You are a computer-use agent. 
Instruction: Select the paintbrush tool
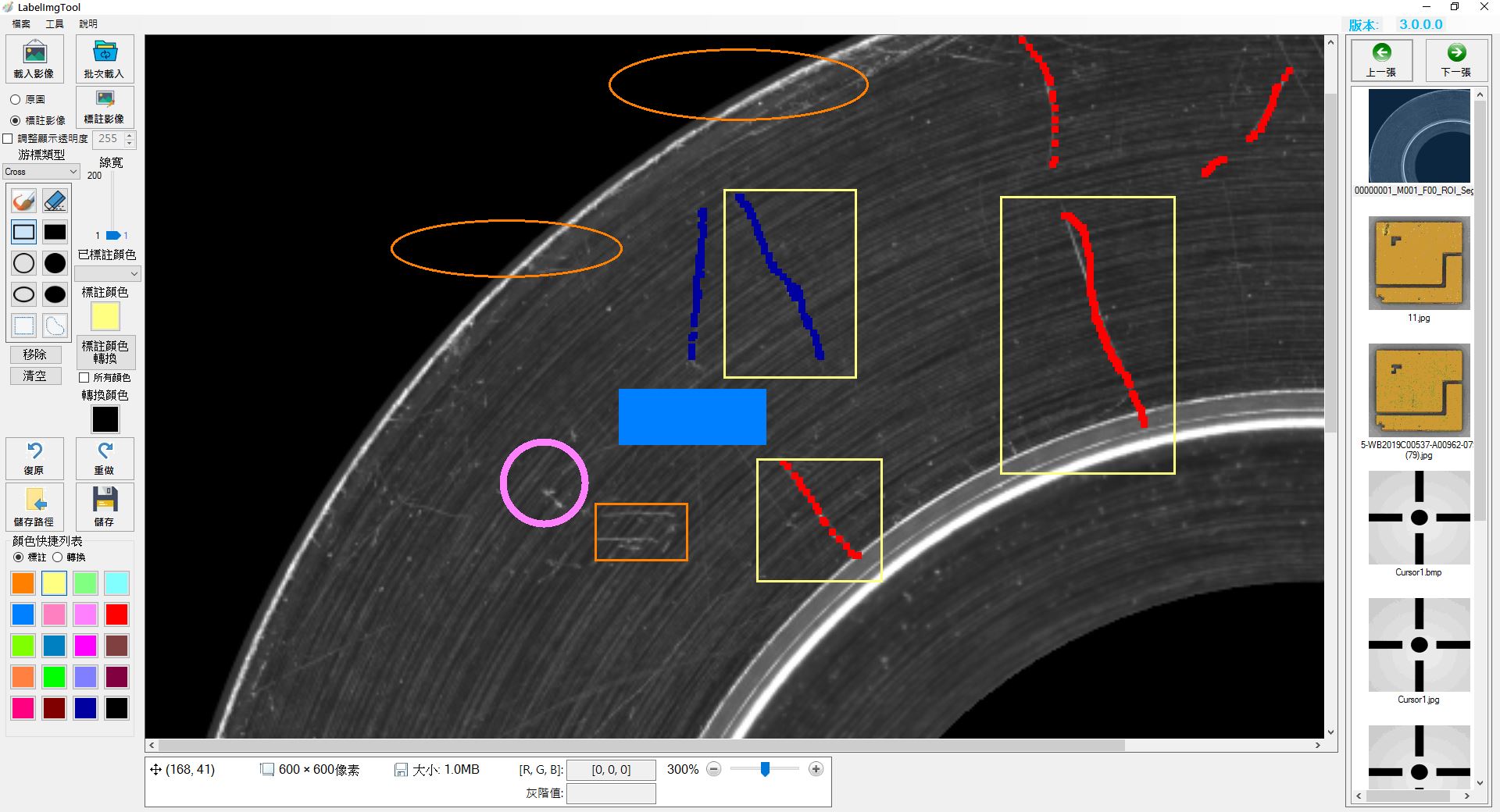(x=23, y=201)
